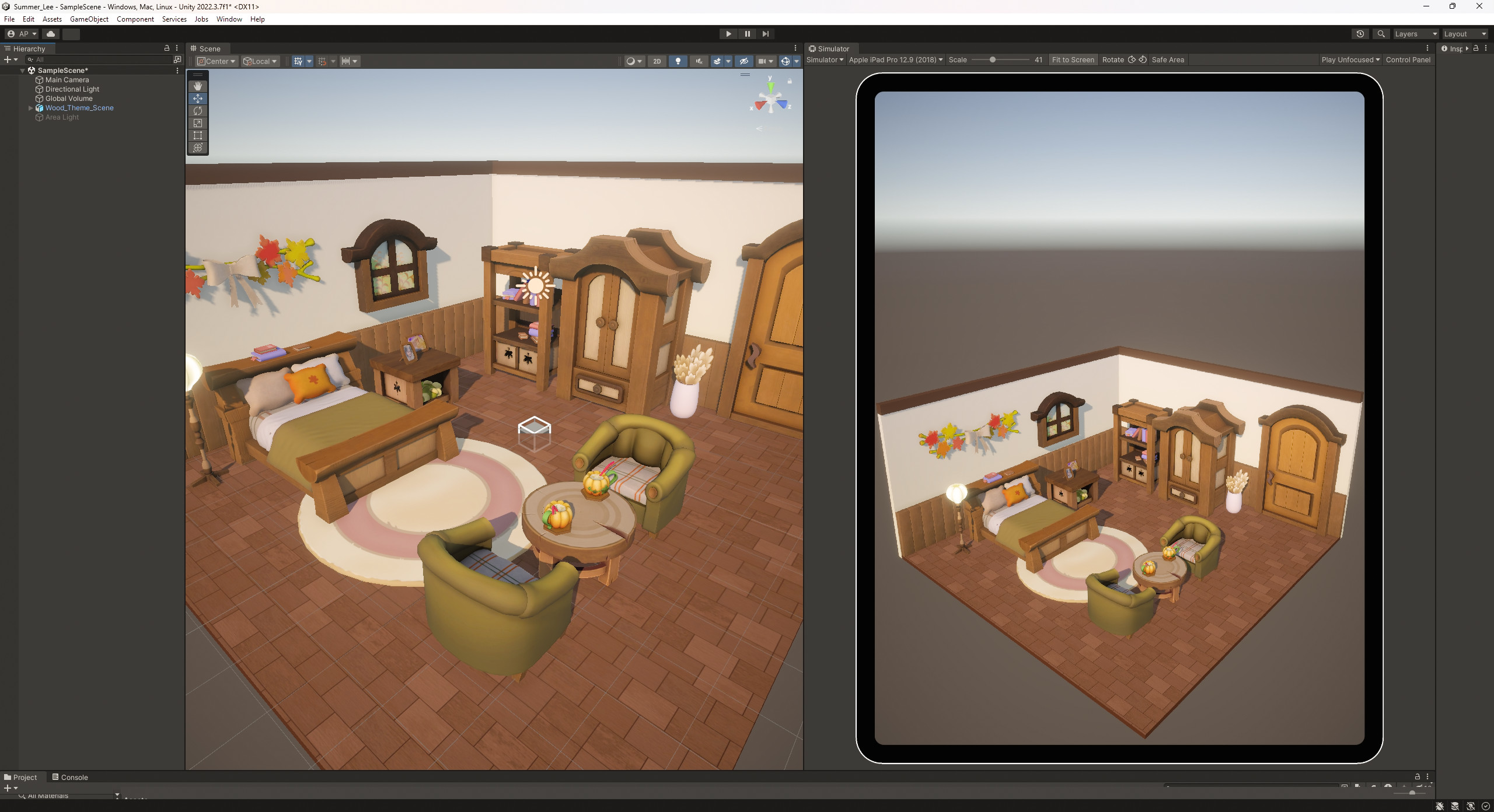
Task: Open the Window menu
Action: coord(229,19)
